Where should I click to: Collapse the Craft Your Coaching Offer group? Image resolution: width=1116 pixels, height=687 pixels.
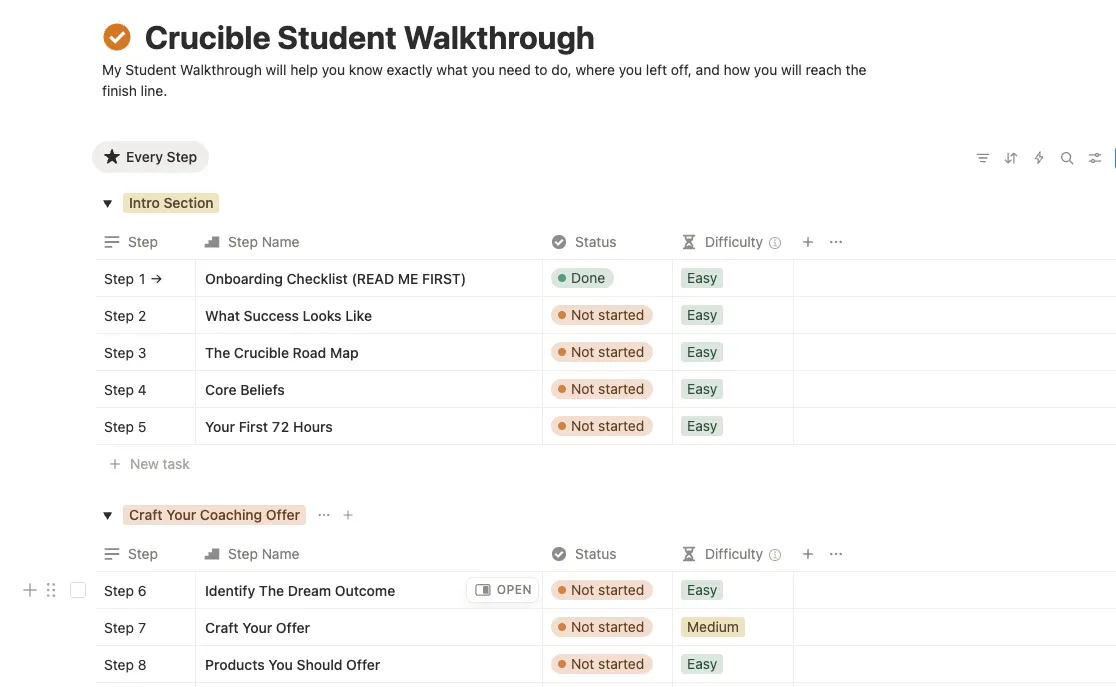click(x=107, y=515)
